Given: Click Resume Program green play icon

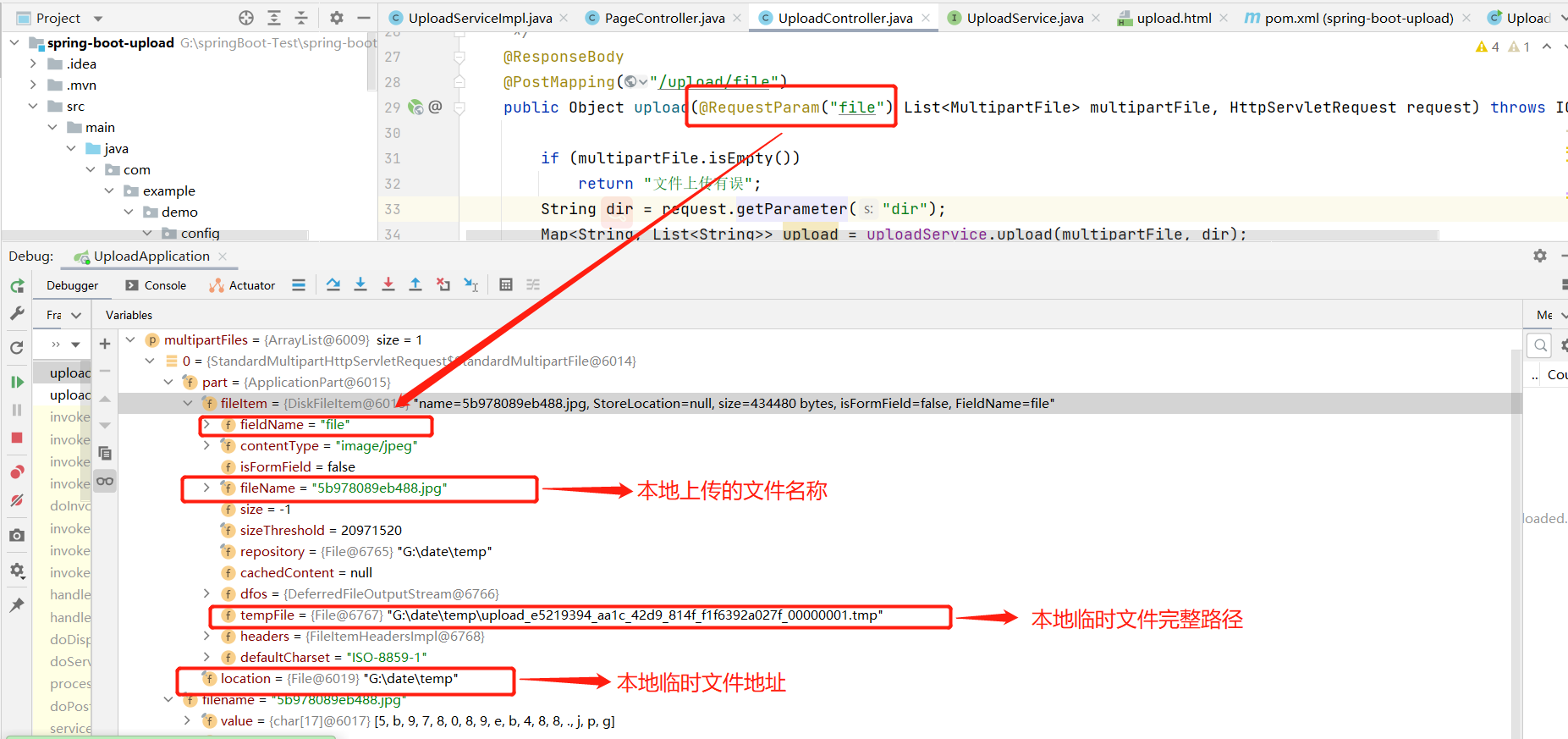Looking at the screenshot, I should (17, 382).
